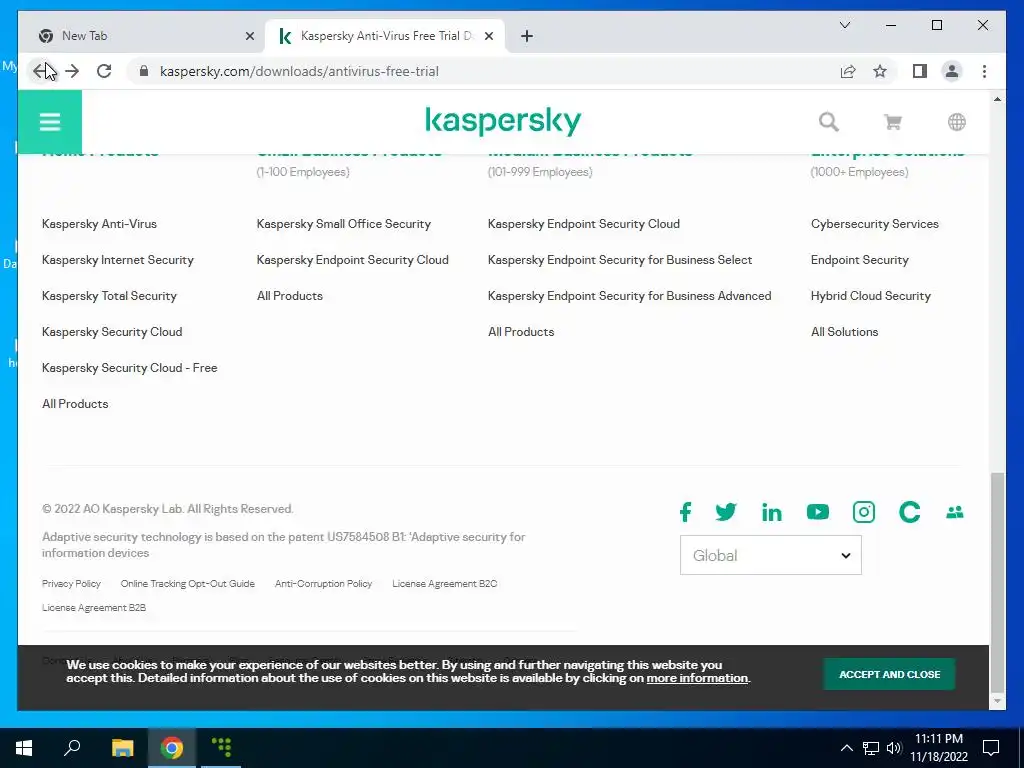Click the share page icon

click(848, 71)
